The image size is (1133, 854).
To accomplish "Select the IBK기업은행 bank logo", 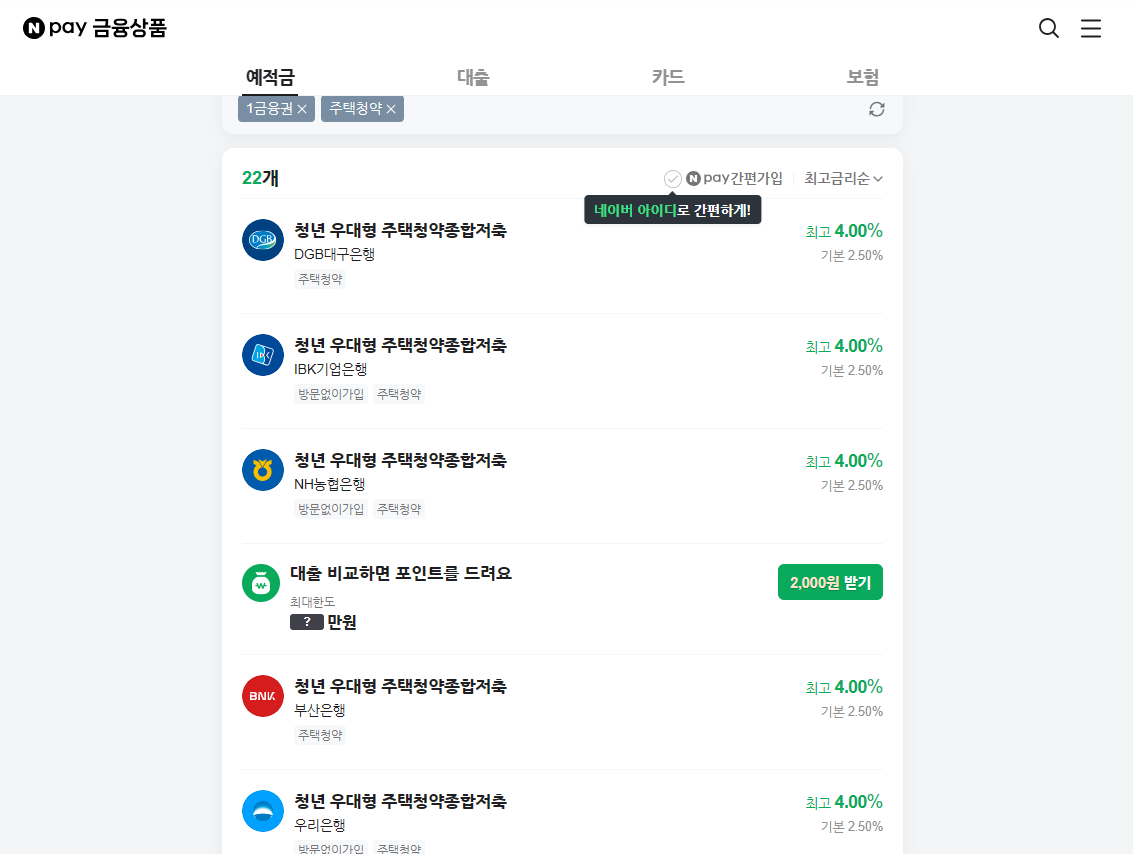I will click(x=262, y=355).
